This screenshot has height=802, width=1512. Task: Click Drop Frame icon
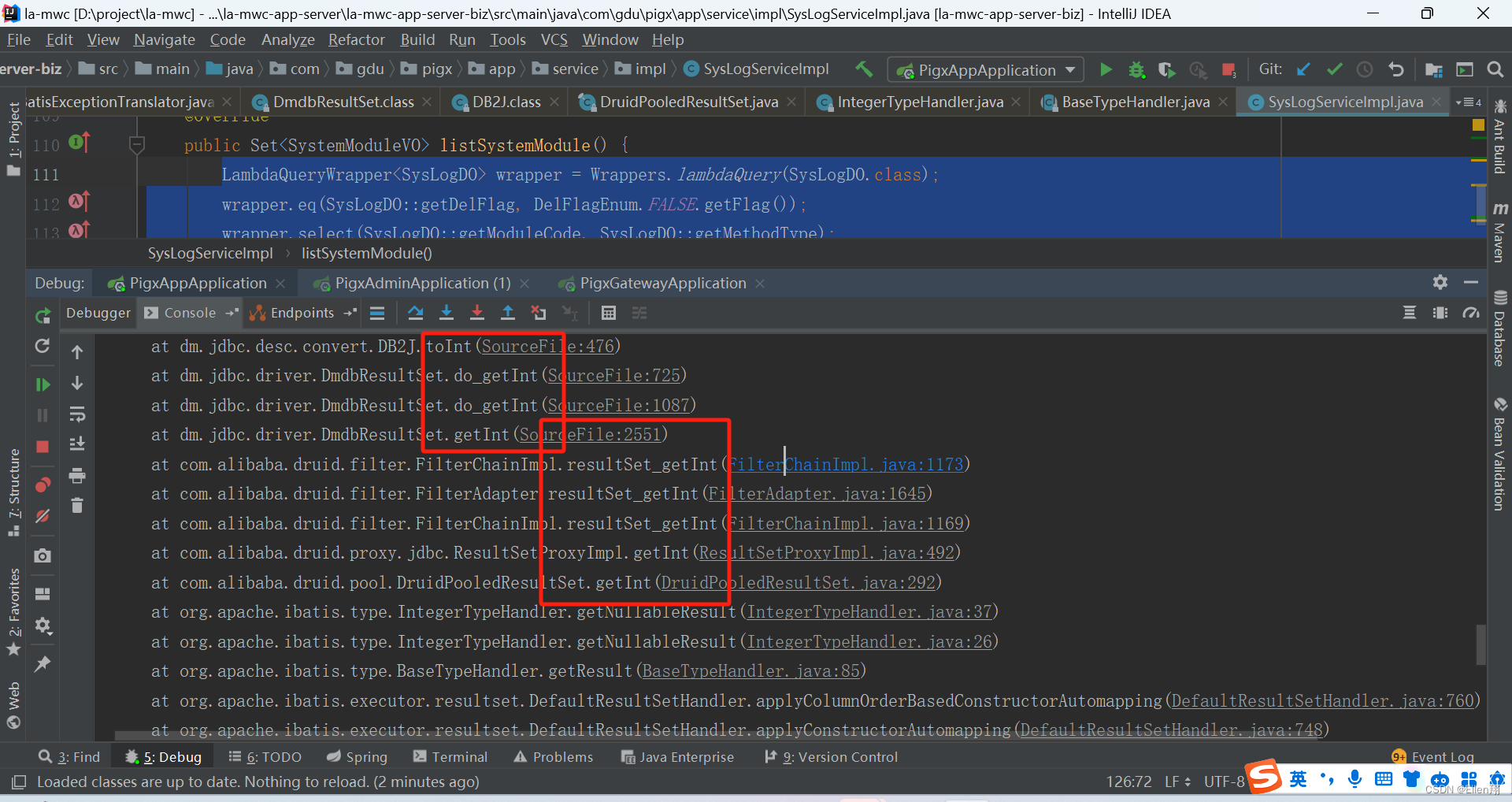point(539,313)
